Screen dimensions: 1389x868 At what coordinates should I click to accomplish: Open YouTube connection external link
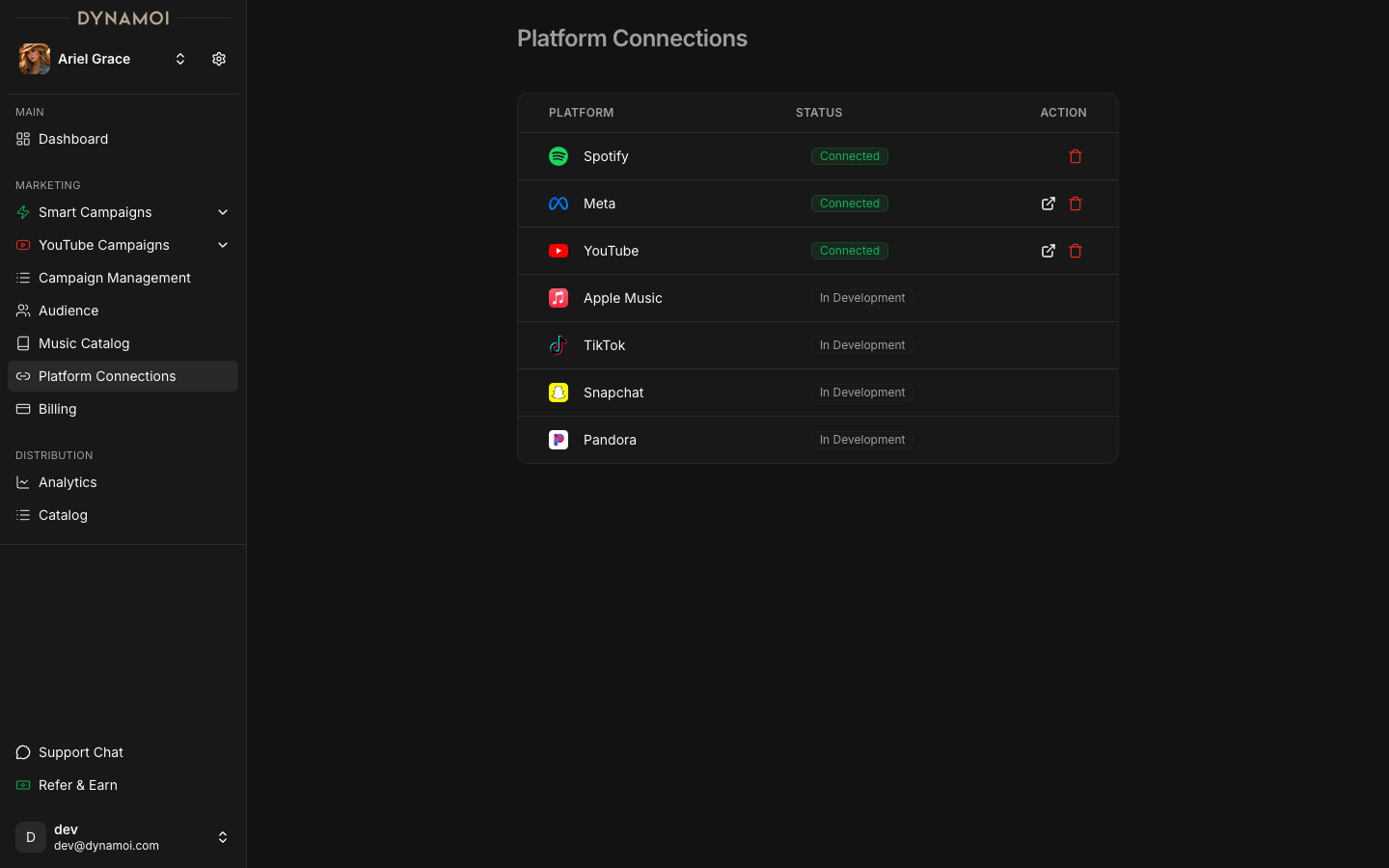1049,251
